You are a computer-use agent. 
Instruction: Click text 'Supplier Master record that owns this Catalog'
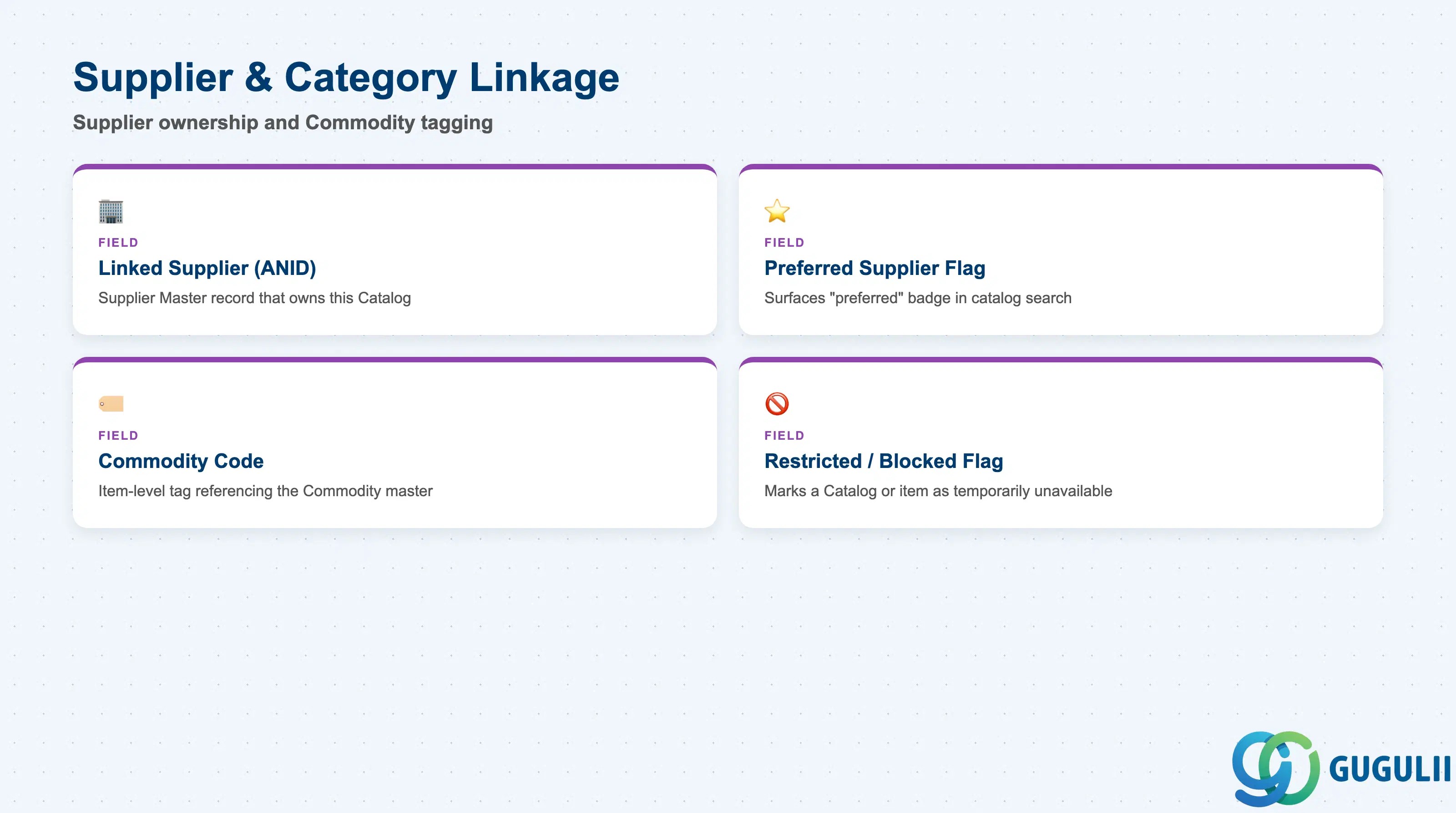tap(254, 298)
